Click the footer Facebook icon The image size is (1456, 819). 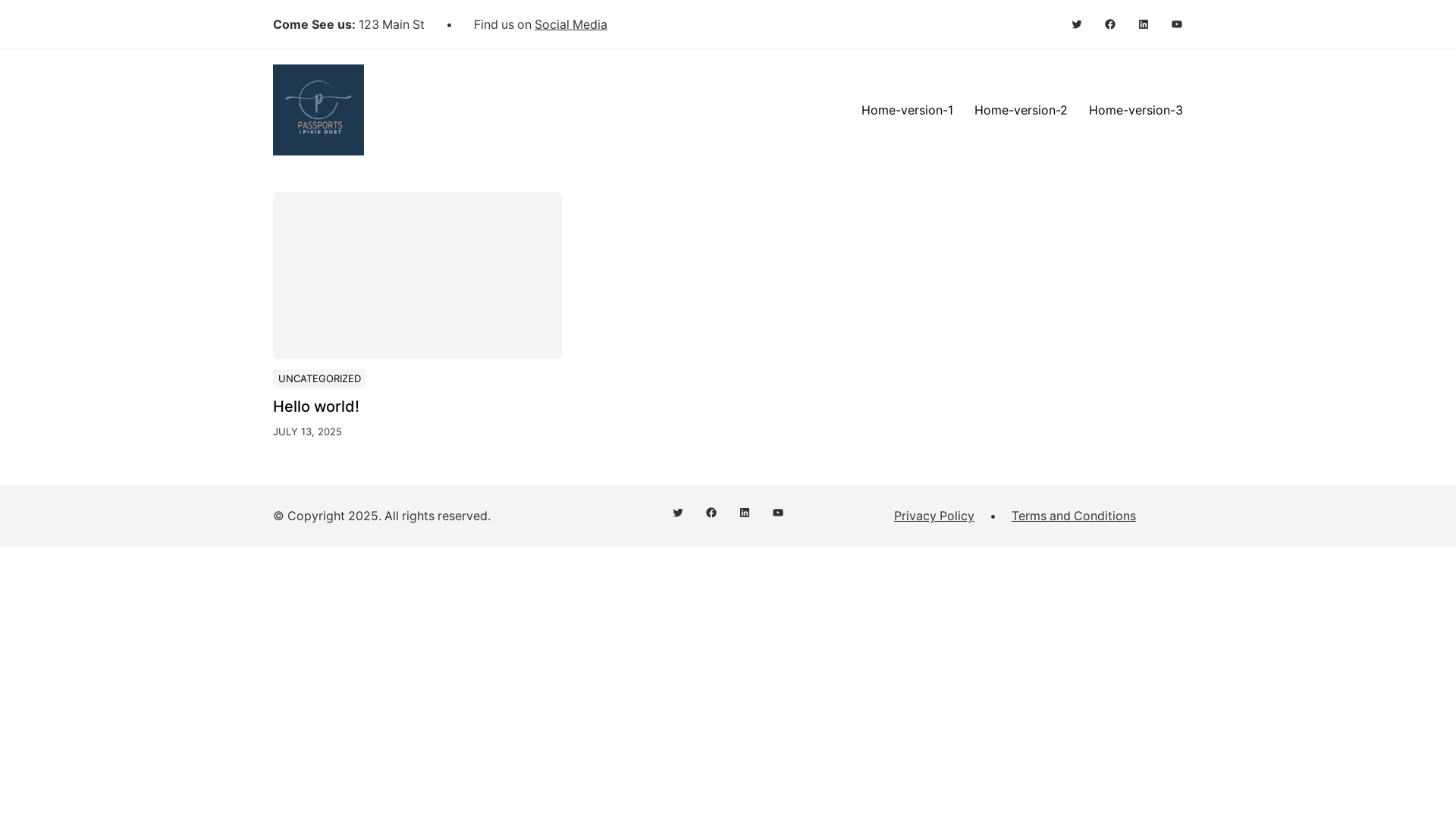pyautogui.click(x=711, y=513)
